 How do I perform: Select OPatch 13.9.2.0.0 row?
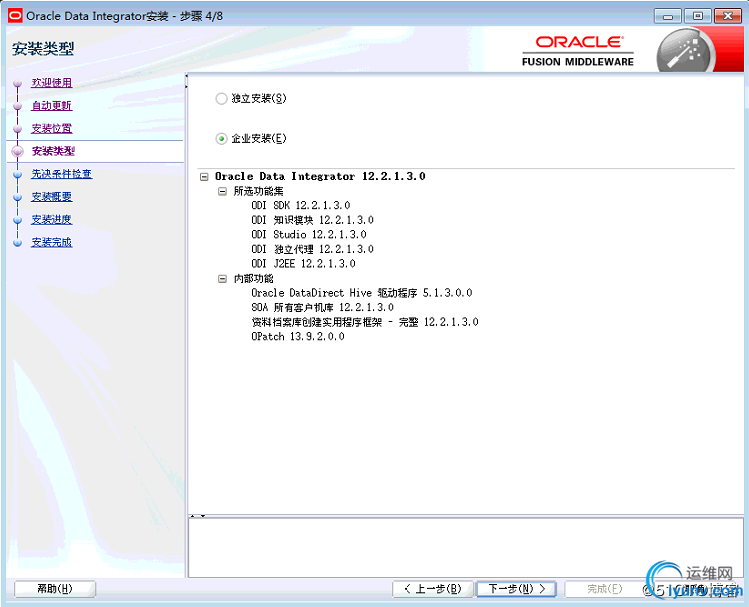[298, 337]
